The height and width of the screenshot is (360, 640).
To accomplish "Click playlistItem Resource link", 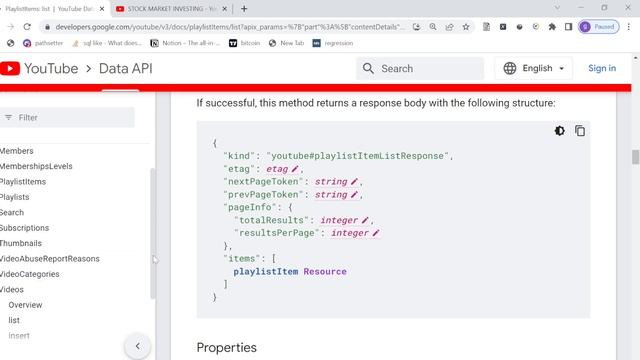I will (290, 271).
